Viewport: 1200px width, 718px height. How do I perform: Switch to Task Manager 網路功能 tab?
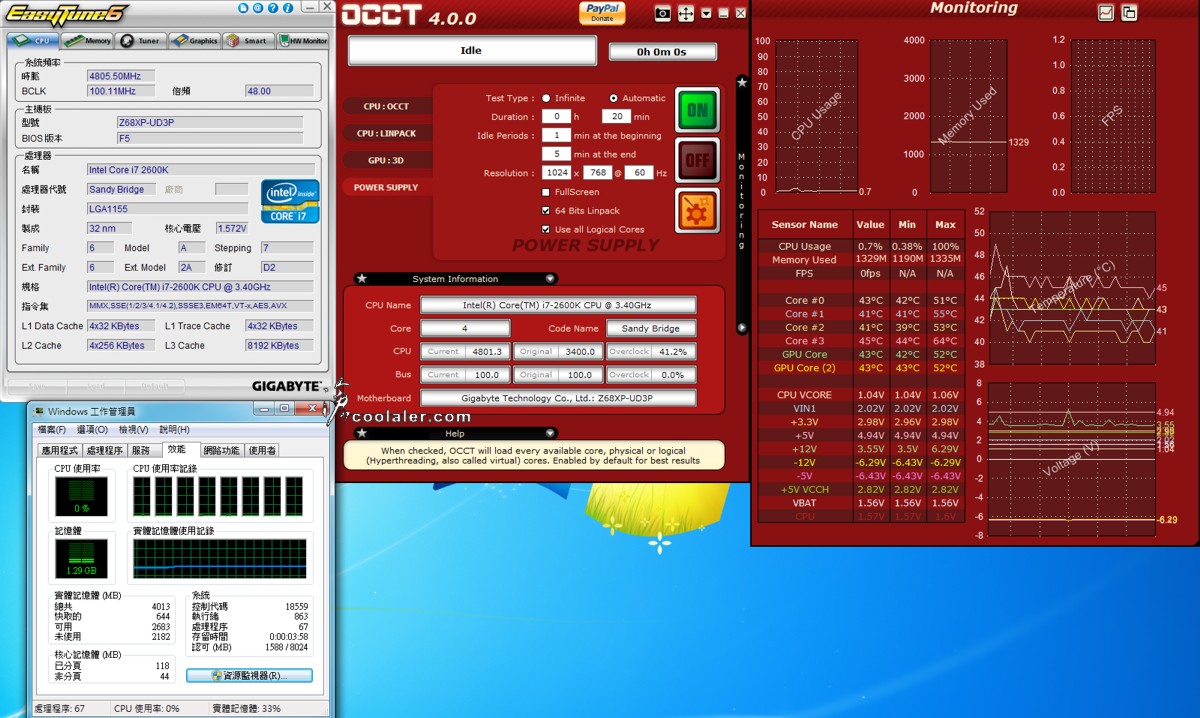221,451
